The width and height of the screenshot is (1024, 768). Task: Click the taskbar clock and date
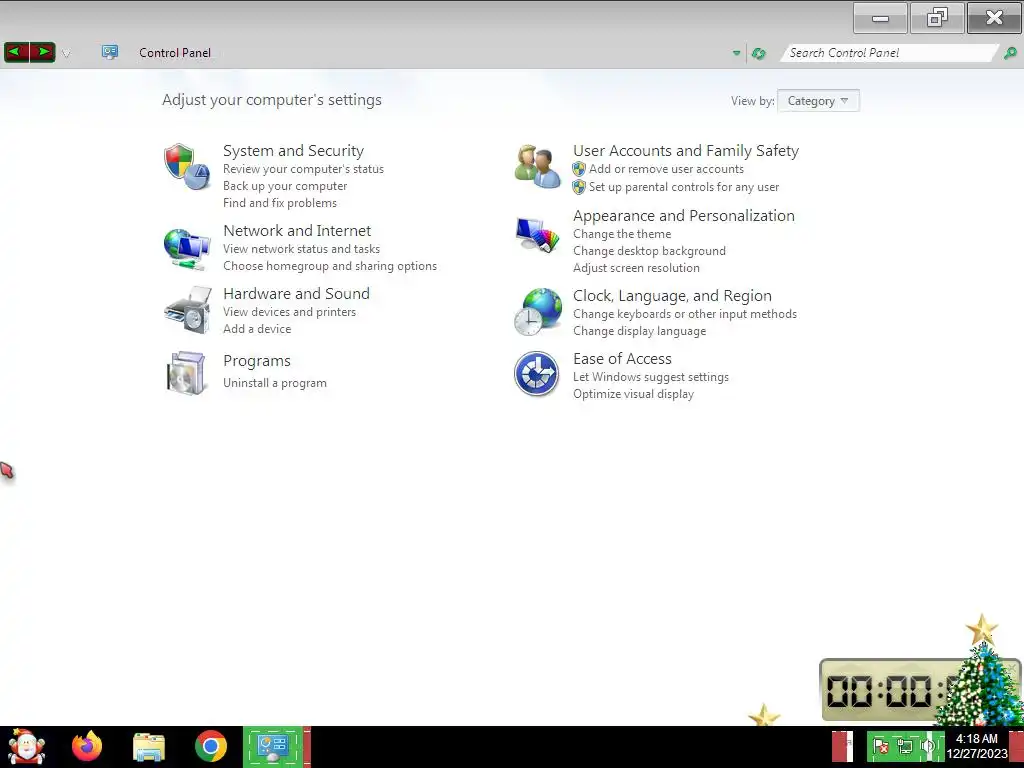tap(976, 746)
